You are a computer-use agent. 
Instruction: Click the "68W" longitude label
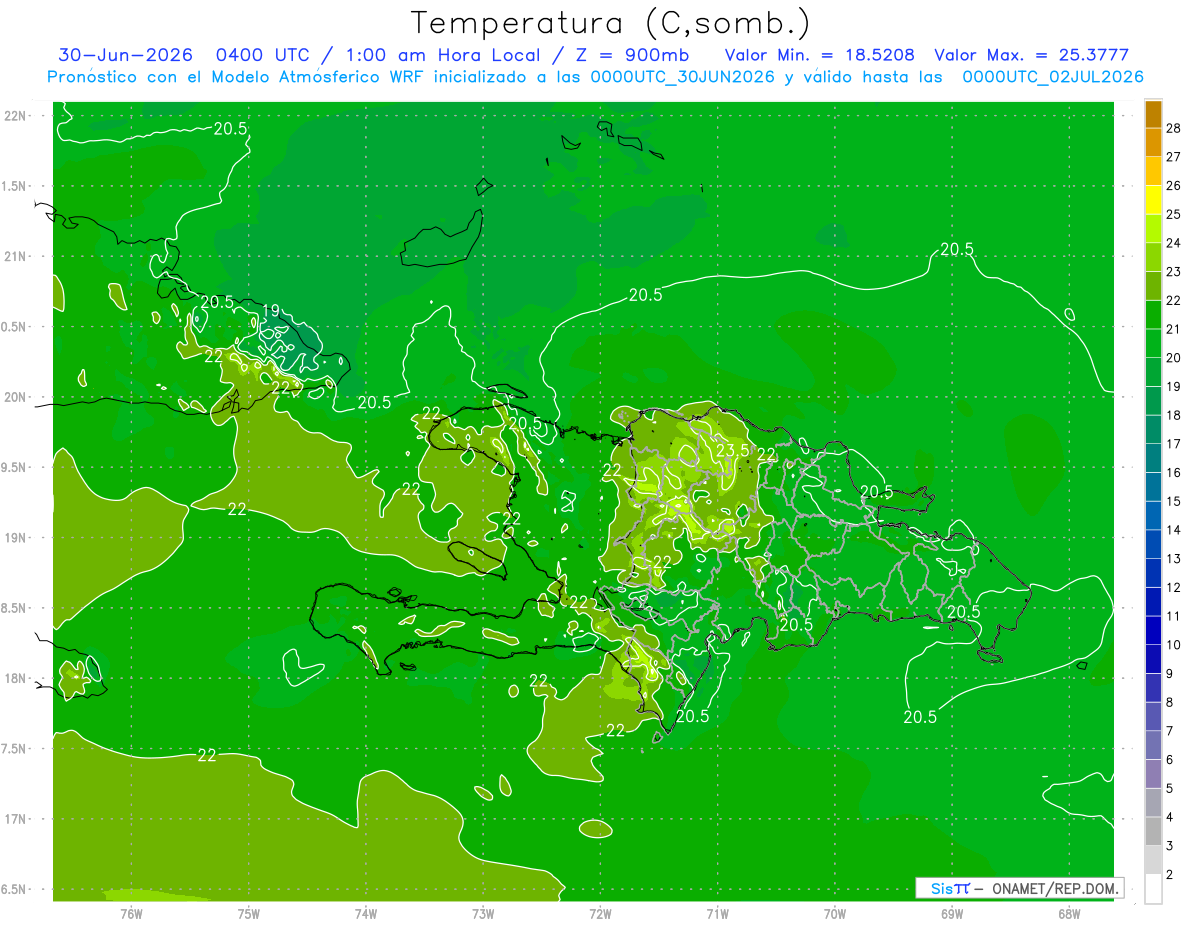[1069, 913]
